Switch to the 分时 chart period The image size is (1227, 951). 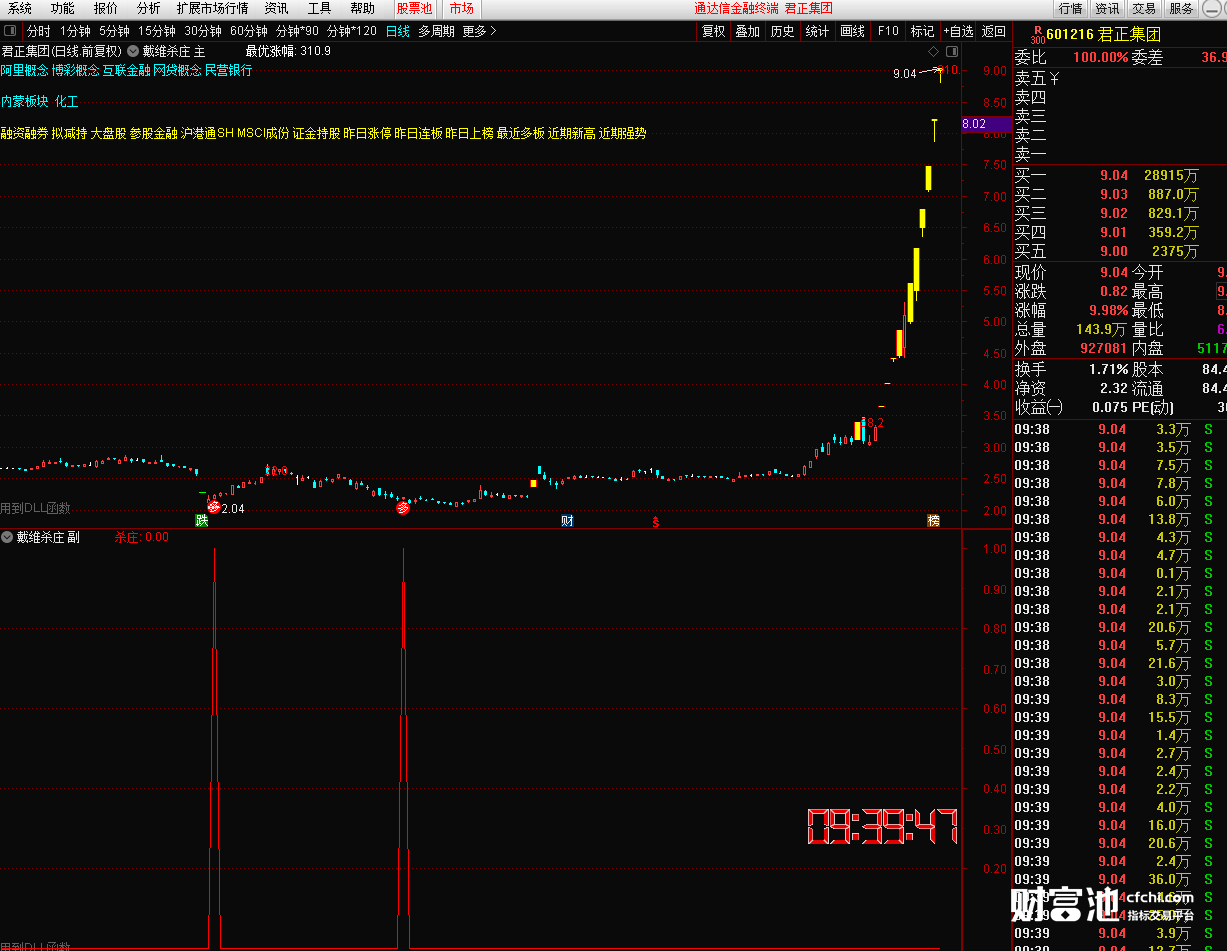(x=38, y=31)
